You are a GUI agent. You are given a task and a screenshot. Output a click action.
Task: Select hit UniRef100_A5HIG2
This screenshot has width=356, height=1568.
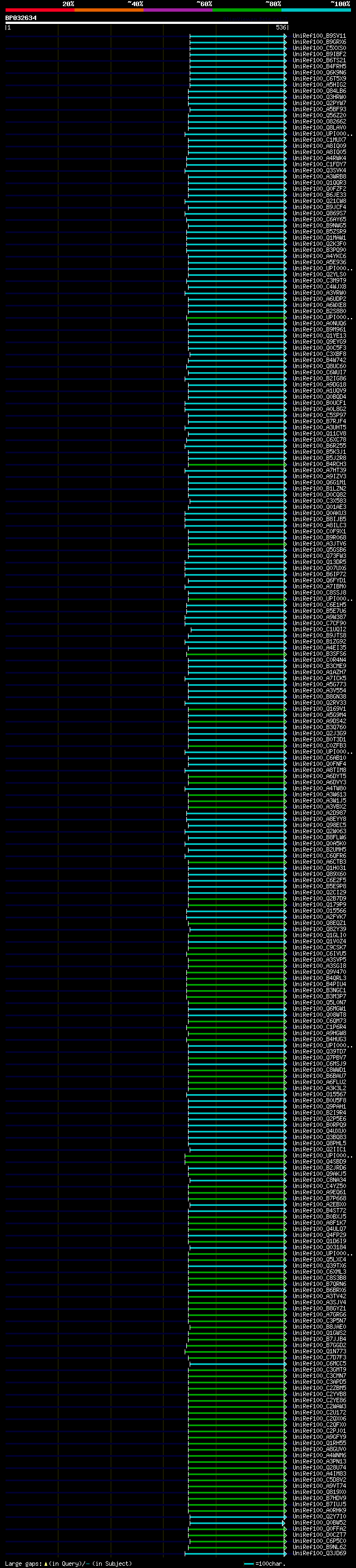pyautogui.click(x=319, y=85)
